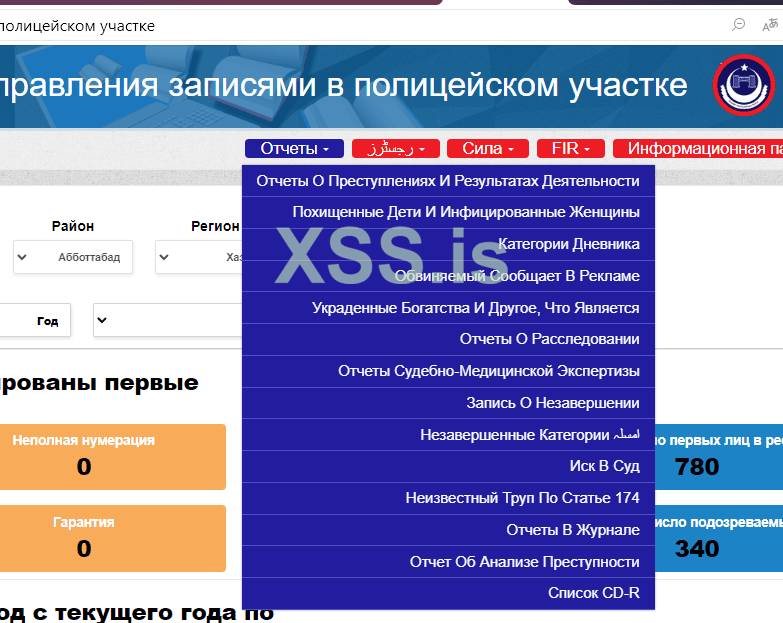Open Отчеты В Журнале
The height and width of the screenshot is (623, 783).
click(448, 530)
